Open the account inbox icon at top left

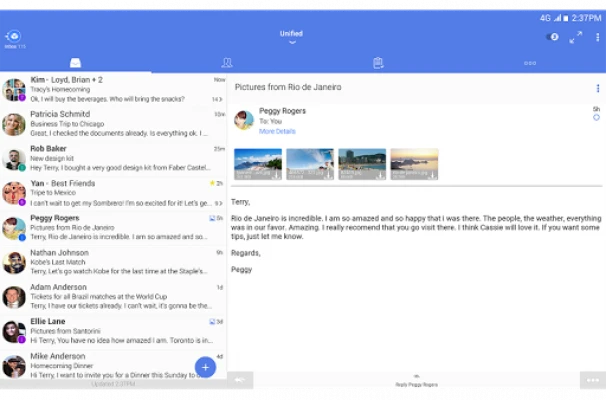13,36
